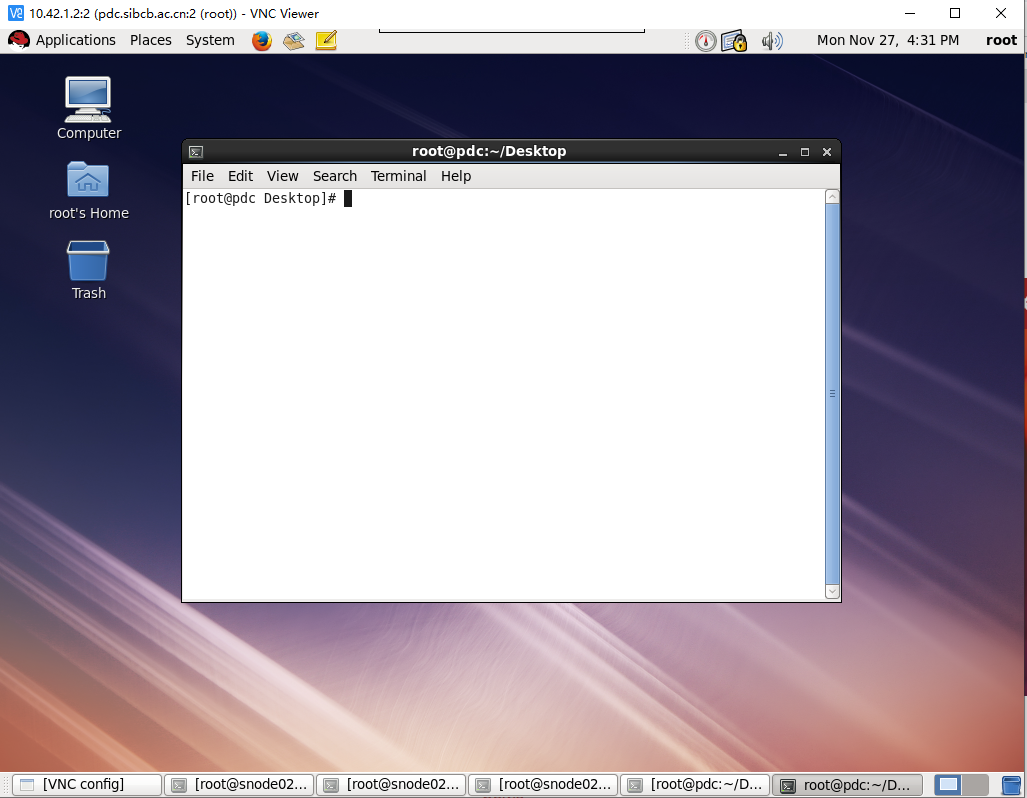This screenshot has width=1027, height=798.
Task: Open the lock/security tray icon
Action: [735, 40]
